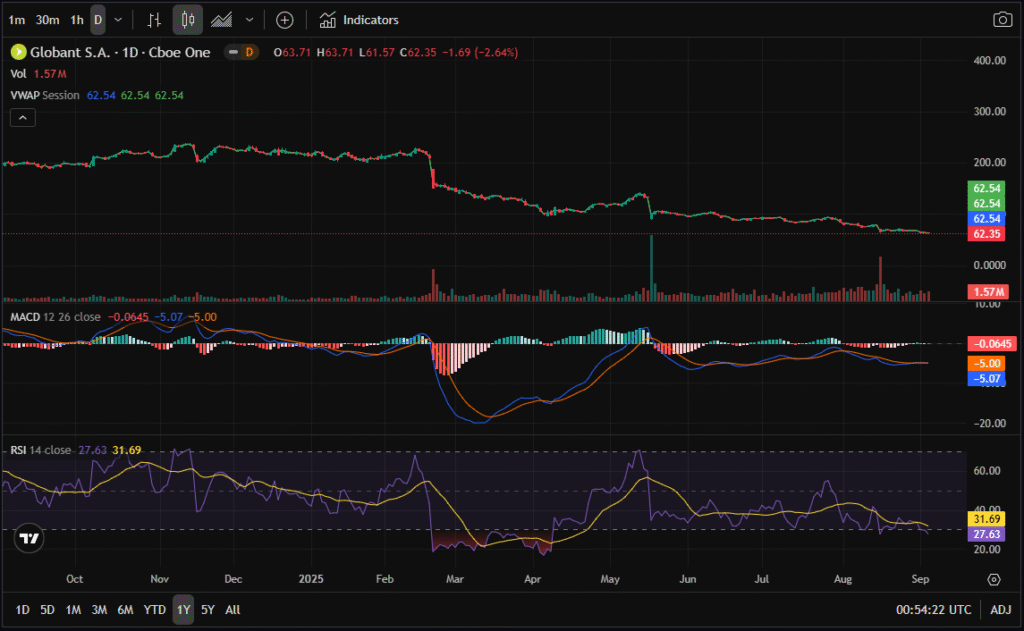Click the Globant S.A. symbol logo
Image resolution: width=1024 pixels, height=631 pixels.
point(17,52)
